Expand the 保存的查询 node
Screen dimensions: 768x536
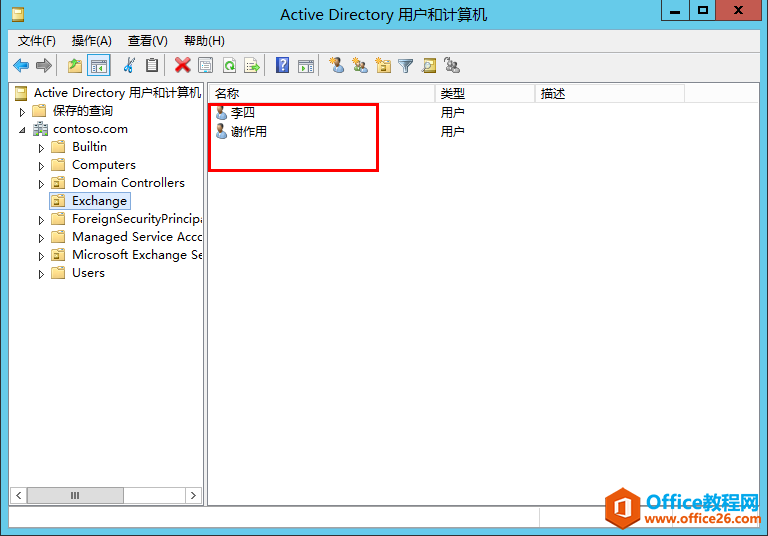22,112
